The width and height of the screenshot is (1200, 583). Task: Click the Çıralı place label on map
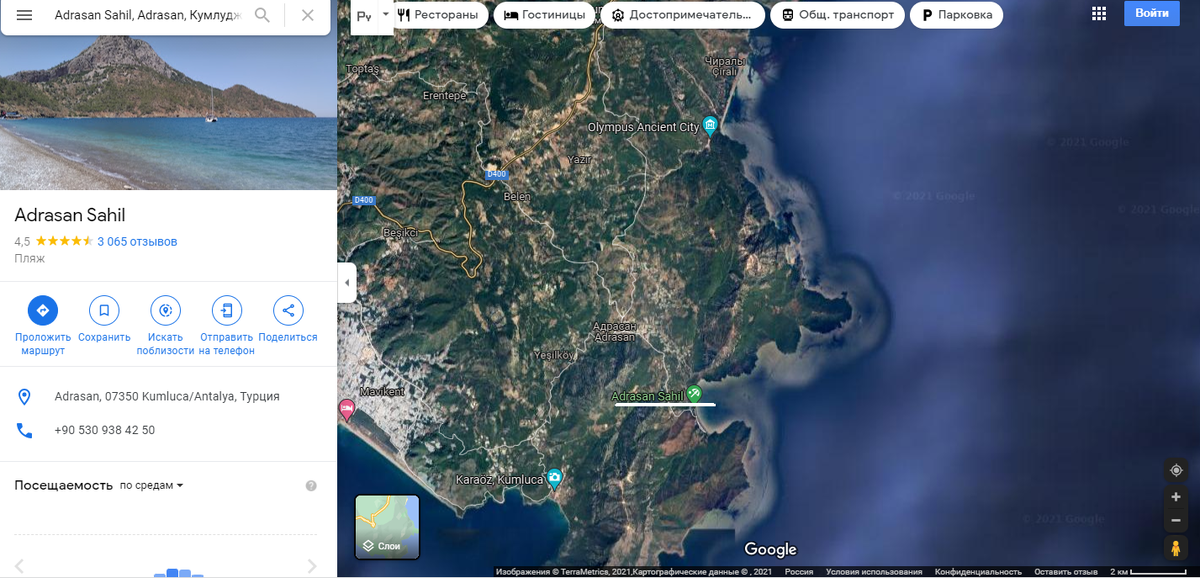tap(725, 65)
